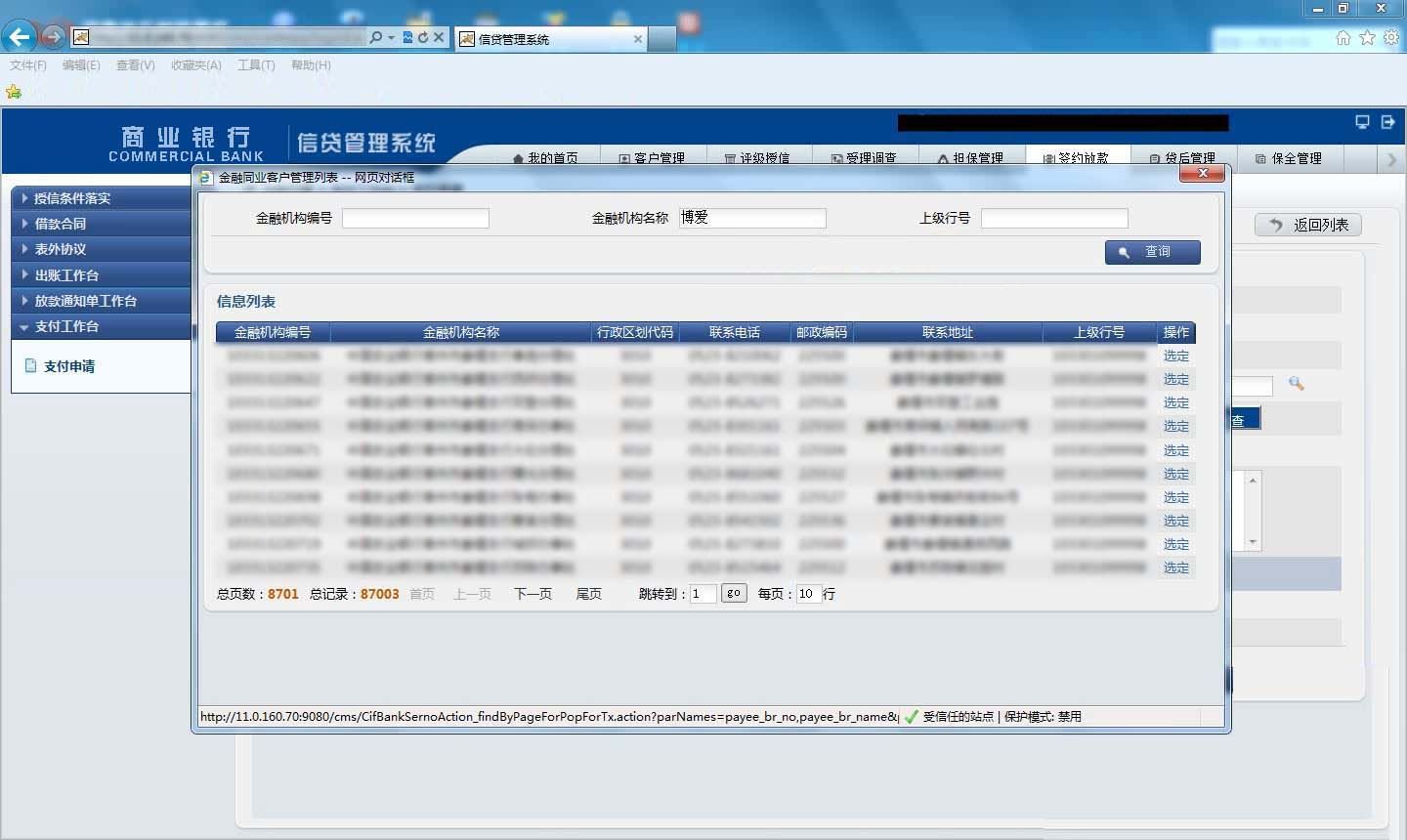
Task: Switch to the 保全管理 navigation tab
Action: click(1289, 158)
